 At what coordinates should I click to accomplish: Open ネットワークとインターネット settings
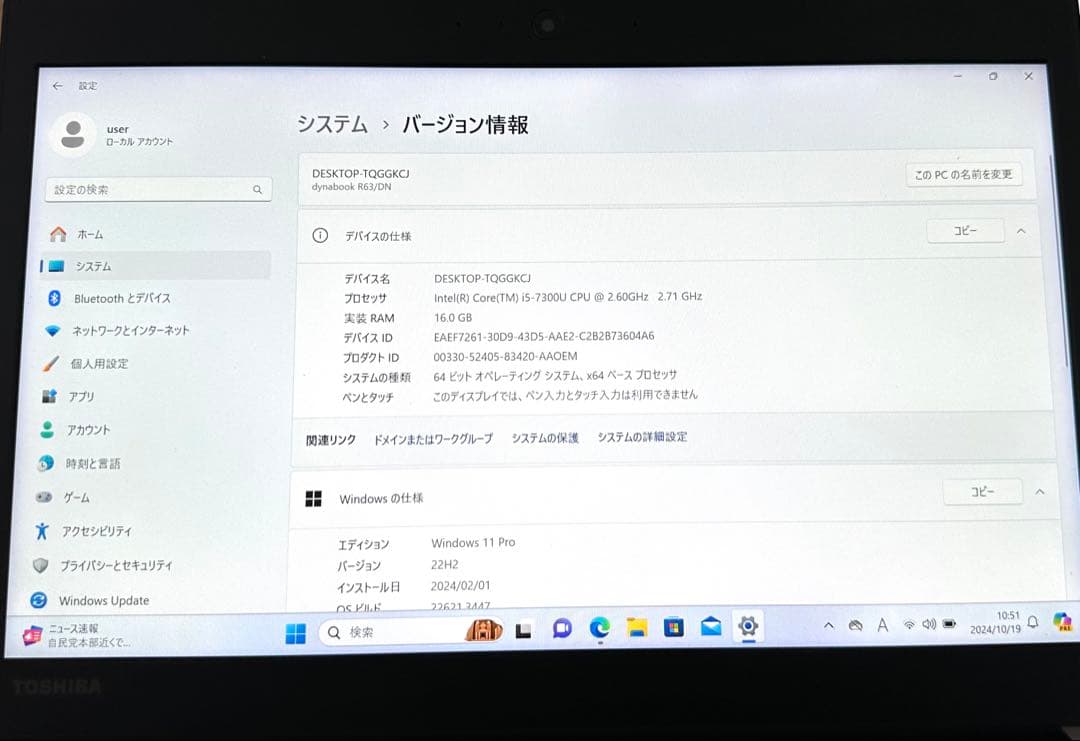[x=130, y=331]
